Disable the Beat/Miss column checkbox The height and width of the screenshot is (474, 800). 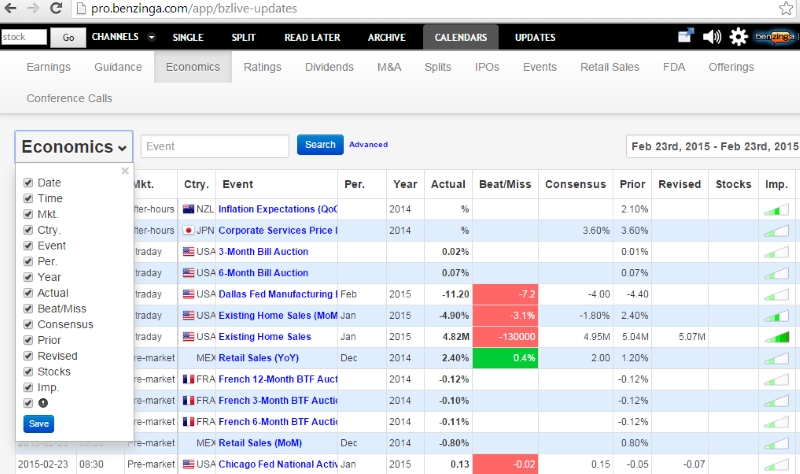point(28,309)
